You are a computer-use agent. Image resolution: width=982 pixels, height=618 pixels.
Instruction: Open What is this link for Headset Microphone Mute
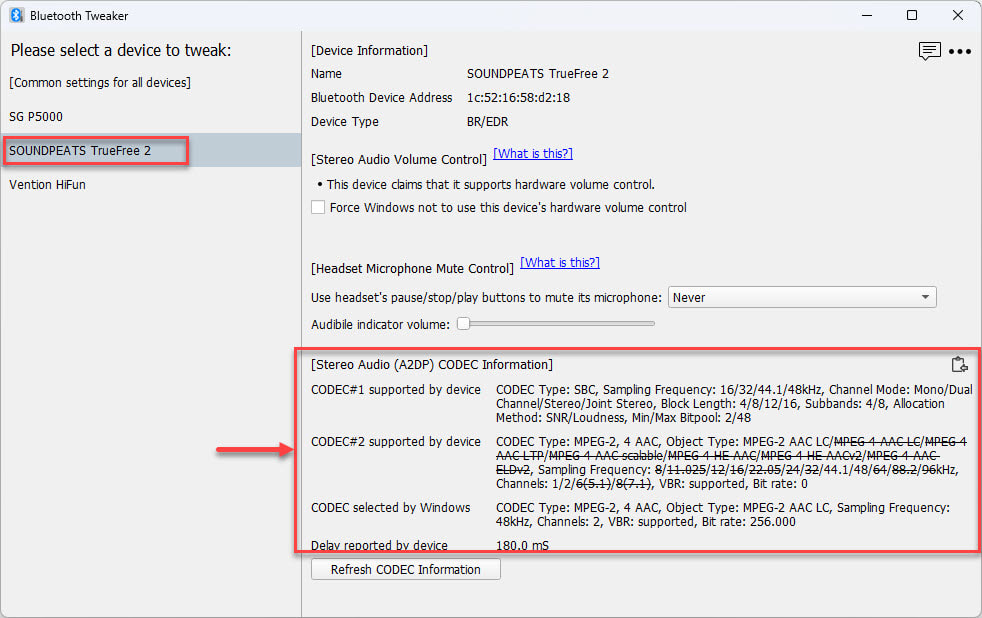tap(560, 262)
